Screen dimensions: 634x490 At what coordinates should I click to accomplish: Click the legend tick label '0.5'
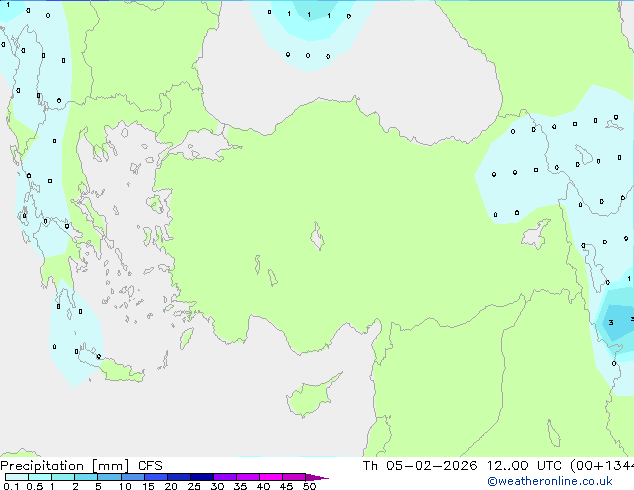[x=34, y=486]
